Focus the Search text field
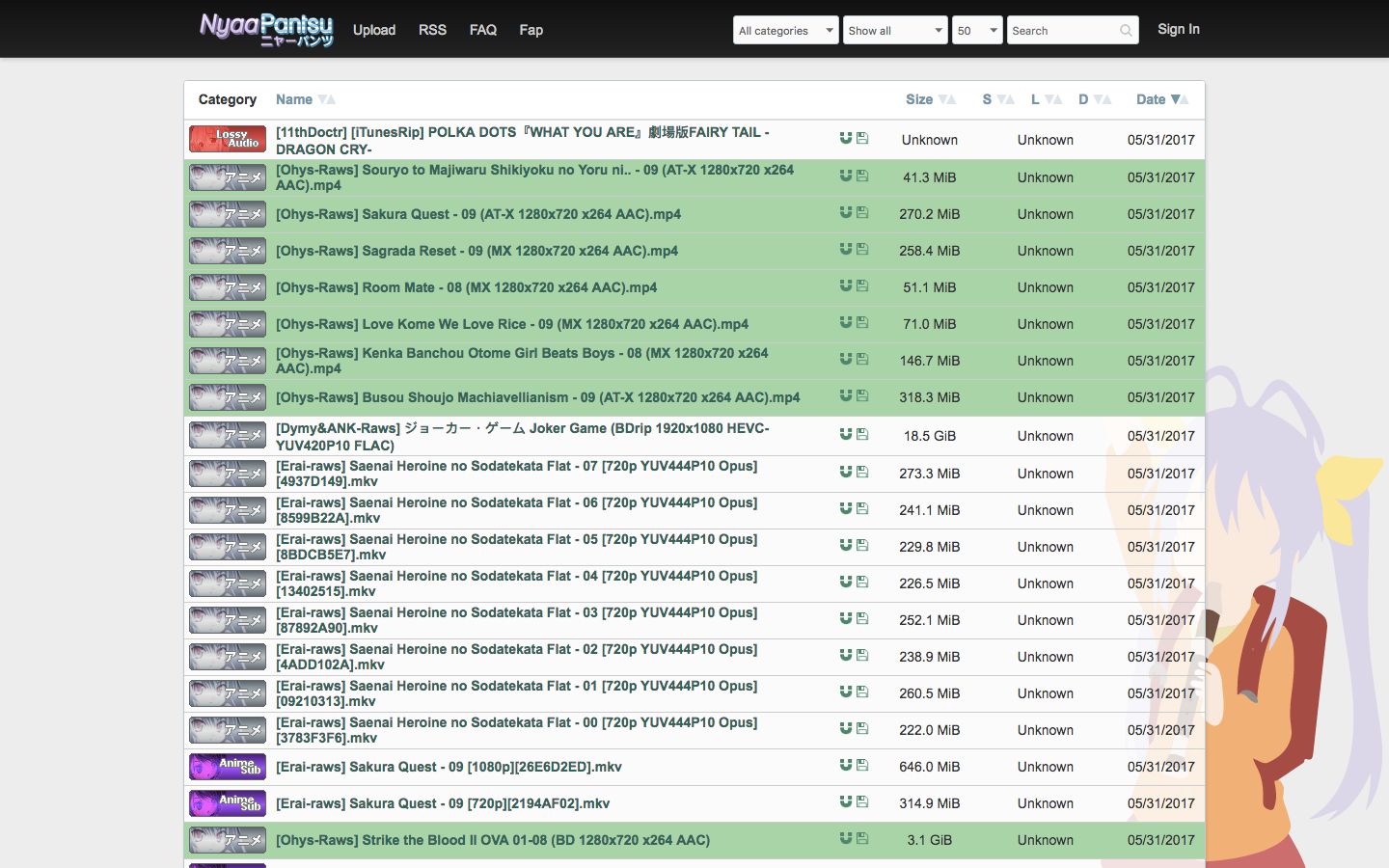This screenshot has height=868, width=1389. (x=1061, y=31)
